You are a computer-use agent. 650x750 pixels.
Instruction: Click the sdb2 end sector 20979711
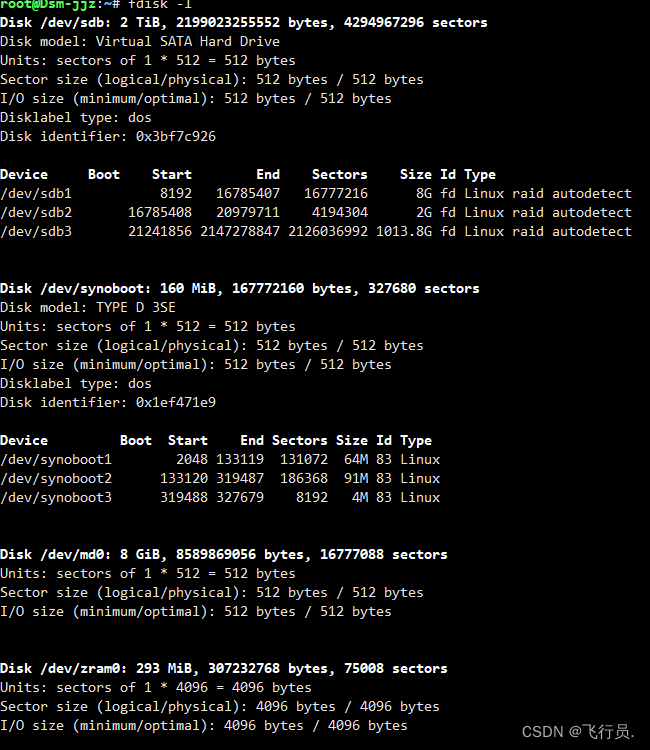coord(248,213)
